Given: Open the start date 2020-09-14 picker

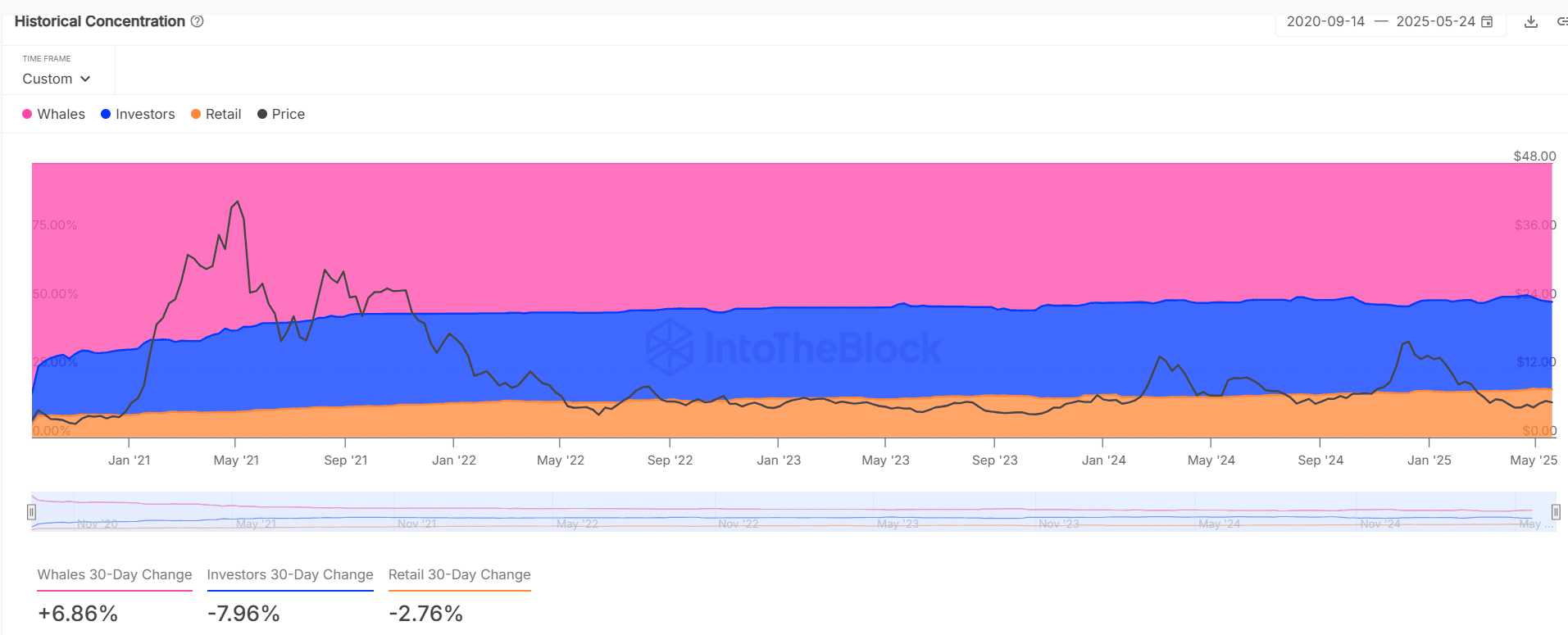Looking at the screenshot, I should point(1325,21).
